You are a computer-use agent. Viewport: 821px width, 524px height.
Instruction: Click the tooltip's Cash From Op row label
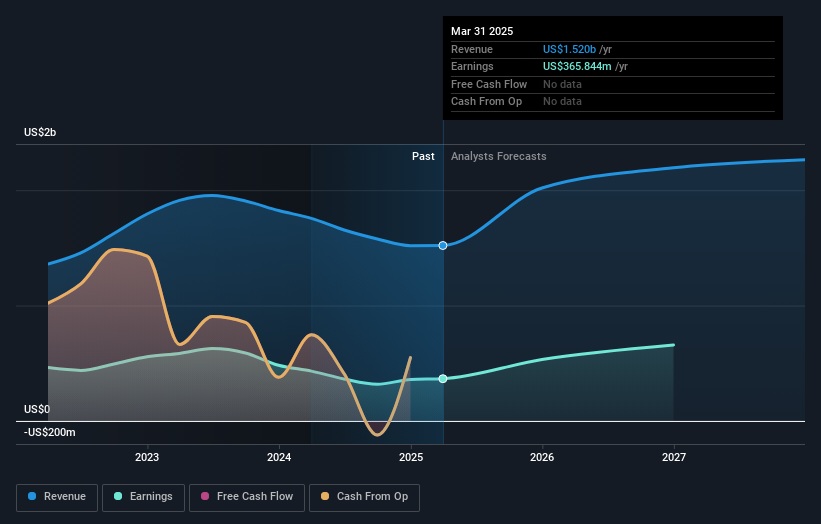tap(486, 102)
